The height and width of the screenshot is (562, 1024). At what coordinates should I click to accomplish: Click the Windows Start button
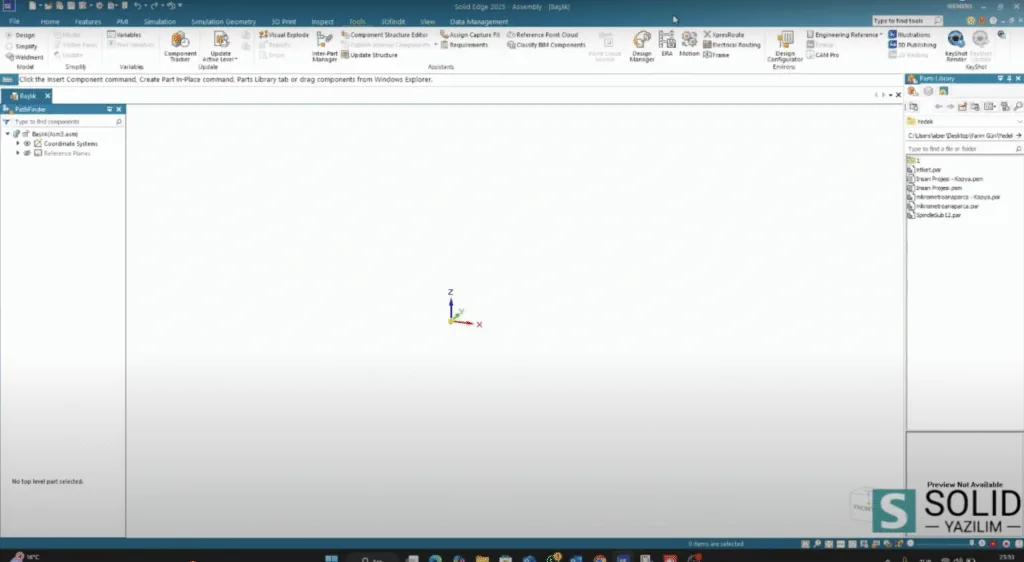point(331,558)
